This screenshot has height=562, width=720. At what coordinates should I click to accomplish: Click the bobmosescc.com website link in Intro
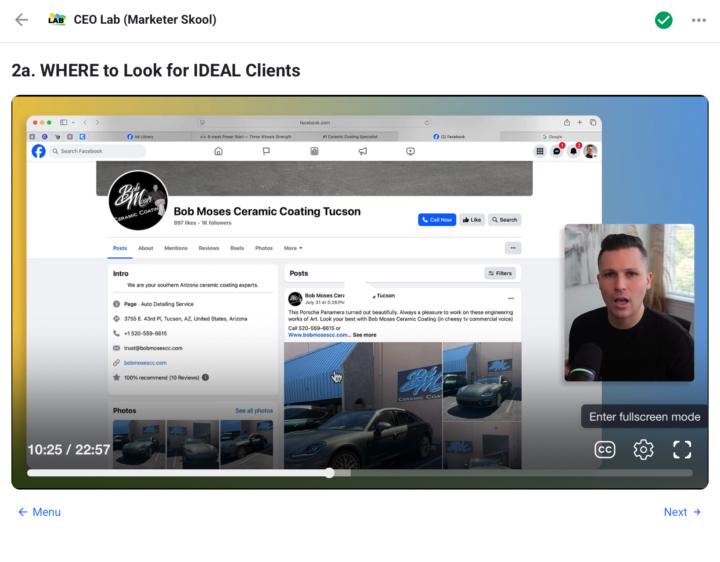[x=145, y=363]
